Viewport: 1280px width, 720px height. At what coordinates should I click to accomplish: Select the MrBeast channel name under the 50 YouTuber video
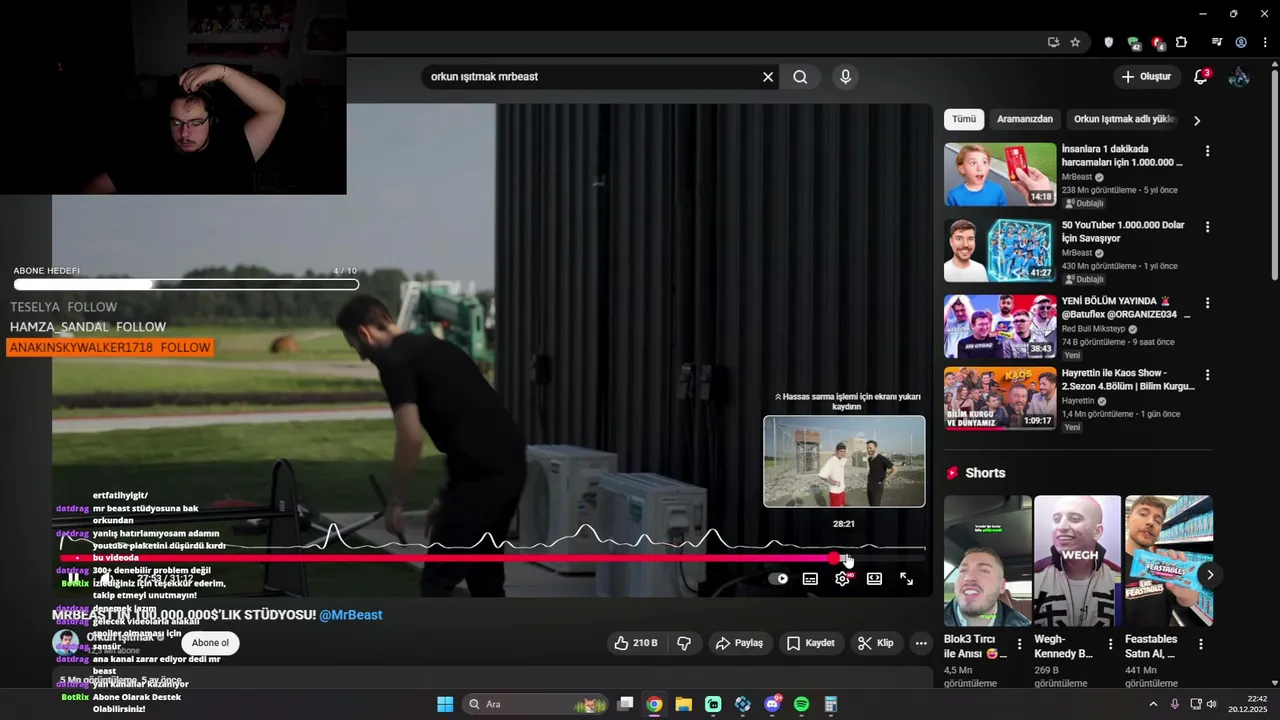click(x=1077, y=253)
